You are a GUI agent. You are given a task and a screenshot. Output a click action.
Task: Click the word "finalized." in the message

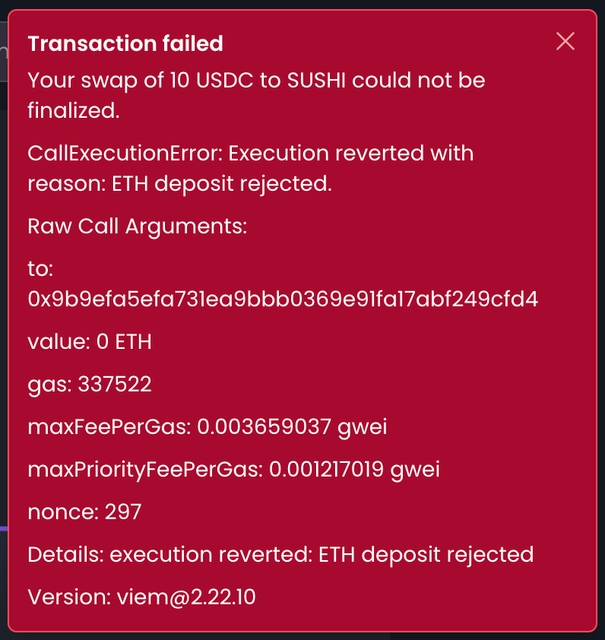(x=73, y=110)
